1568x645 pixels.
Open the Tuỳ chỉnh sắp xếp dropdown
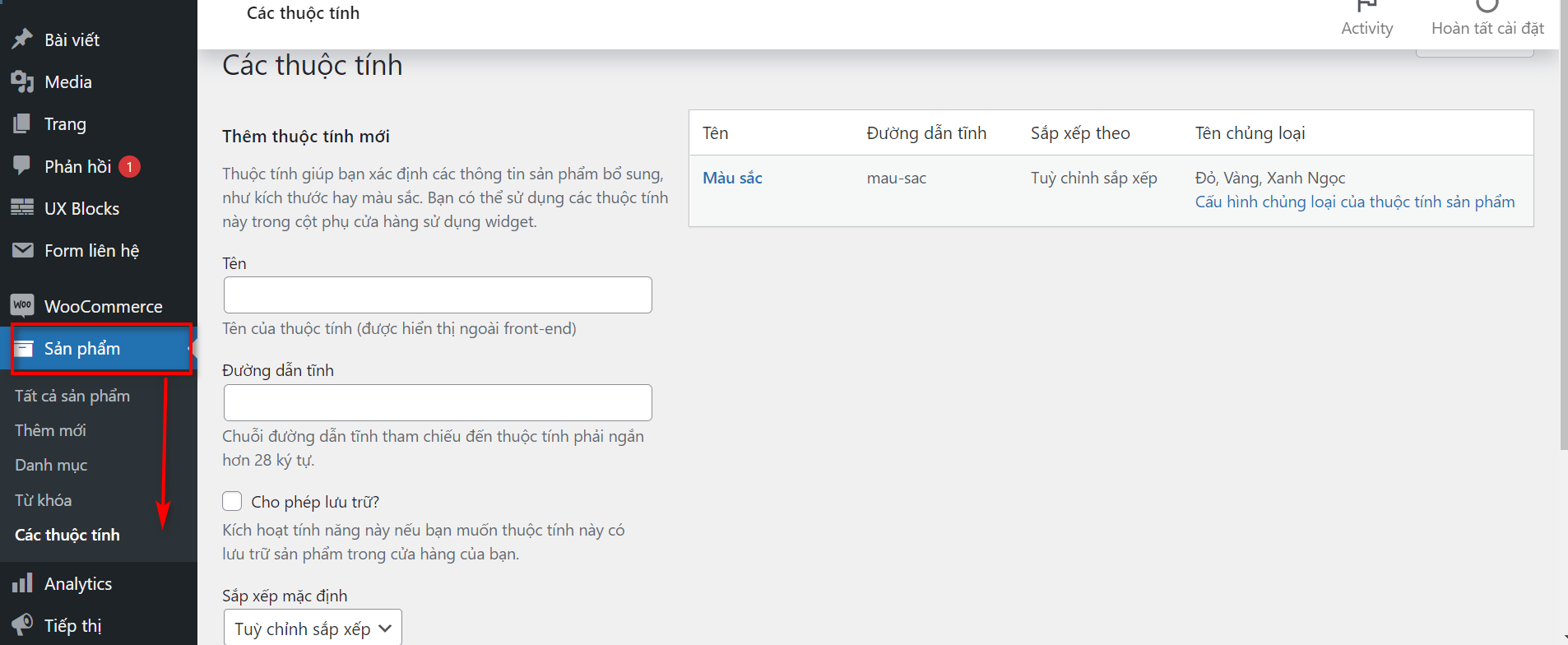click(313, 629)
